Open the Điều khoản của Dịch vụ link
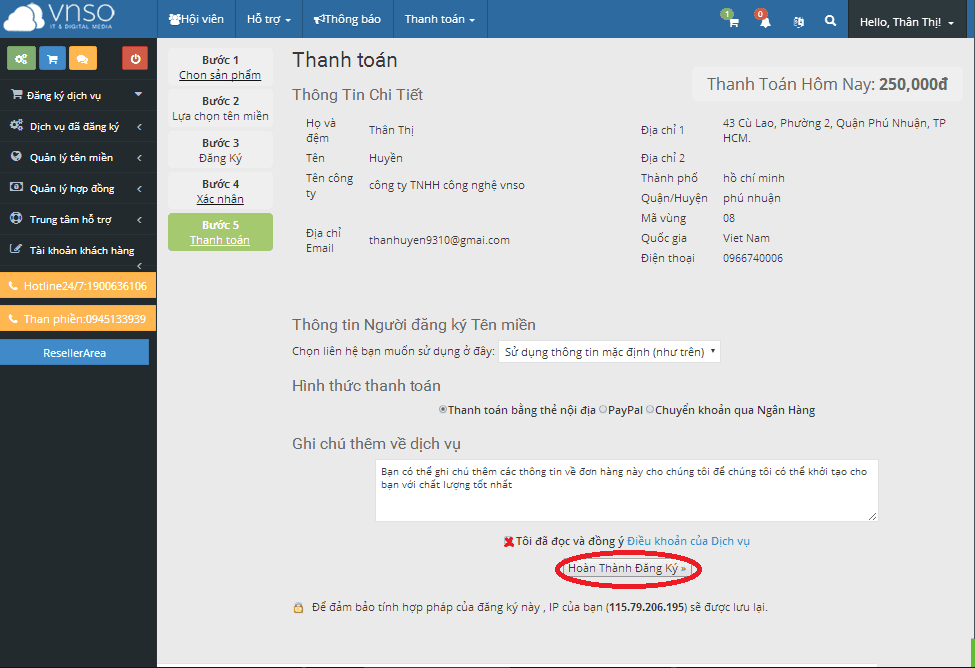 click(x=688, y=541)
